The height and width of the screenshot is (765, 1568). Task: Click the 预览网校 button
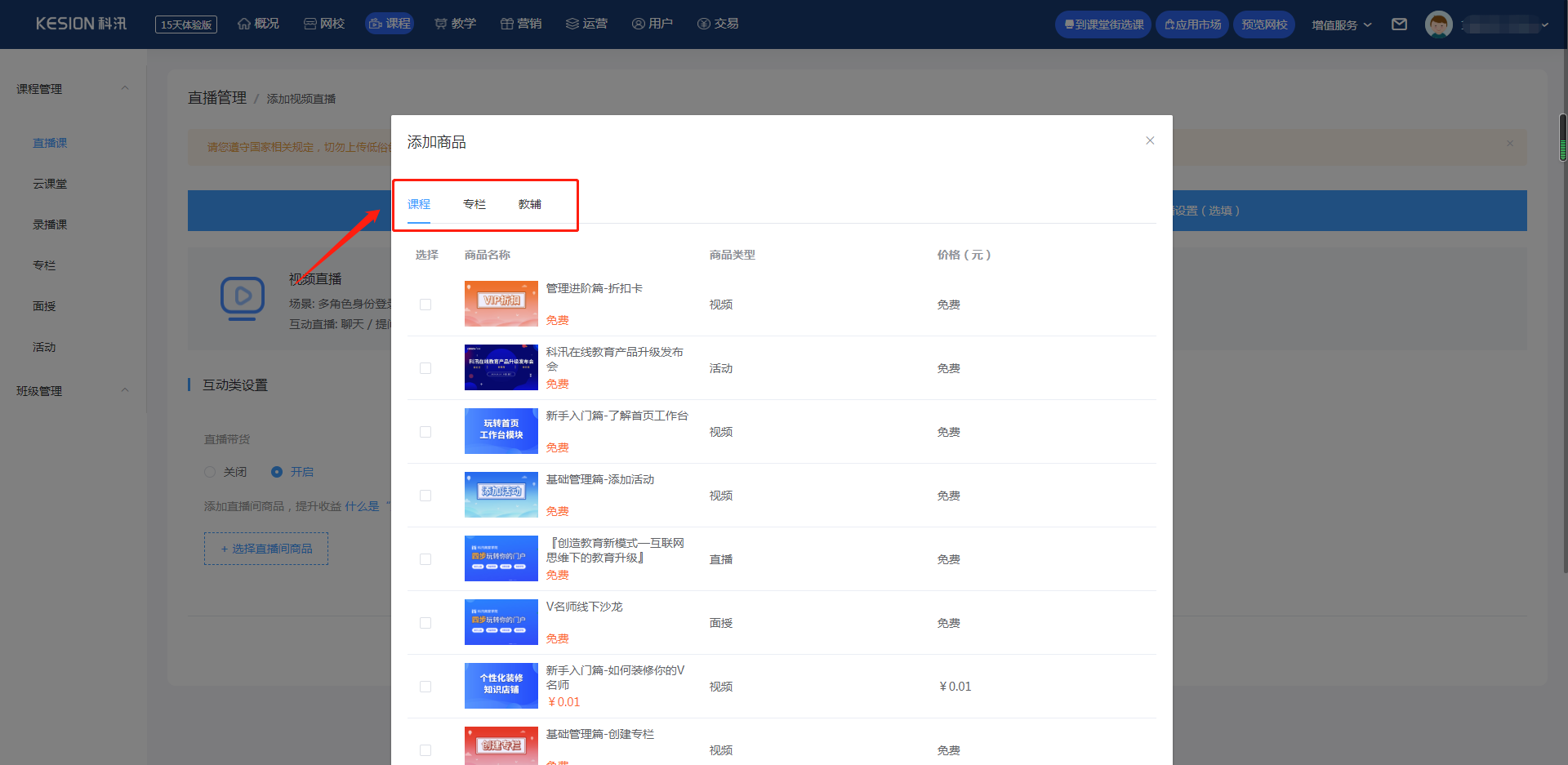pyautogui.click(x=1264, y=24)
